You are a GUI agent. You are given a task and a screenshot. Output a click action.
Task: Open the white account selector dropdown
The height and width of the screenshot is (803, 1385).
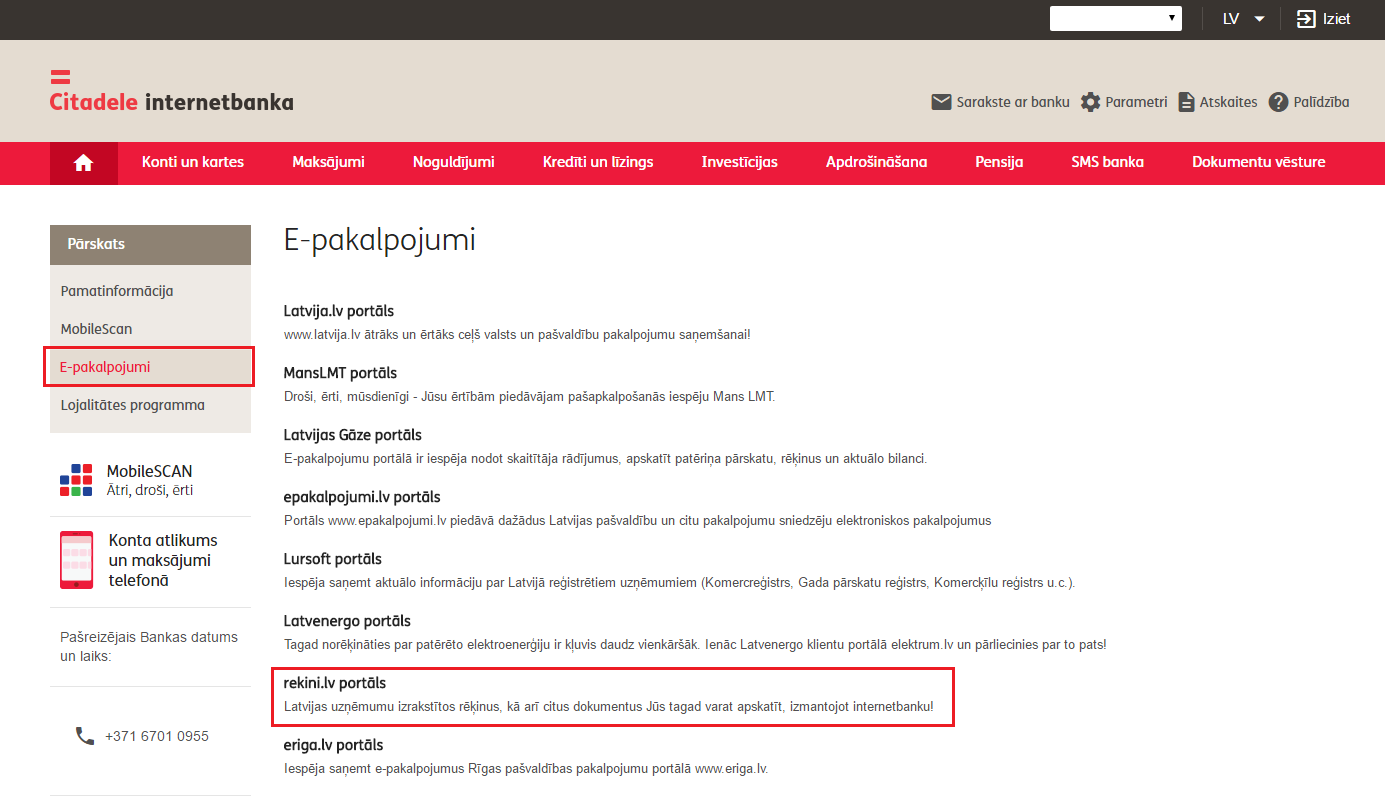point(1116,19)
